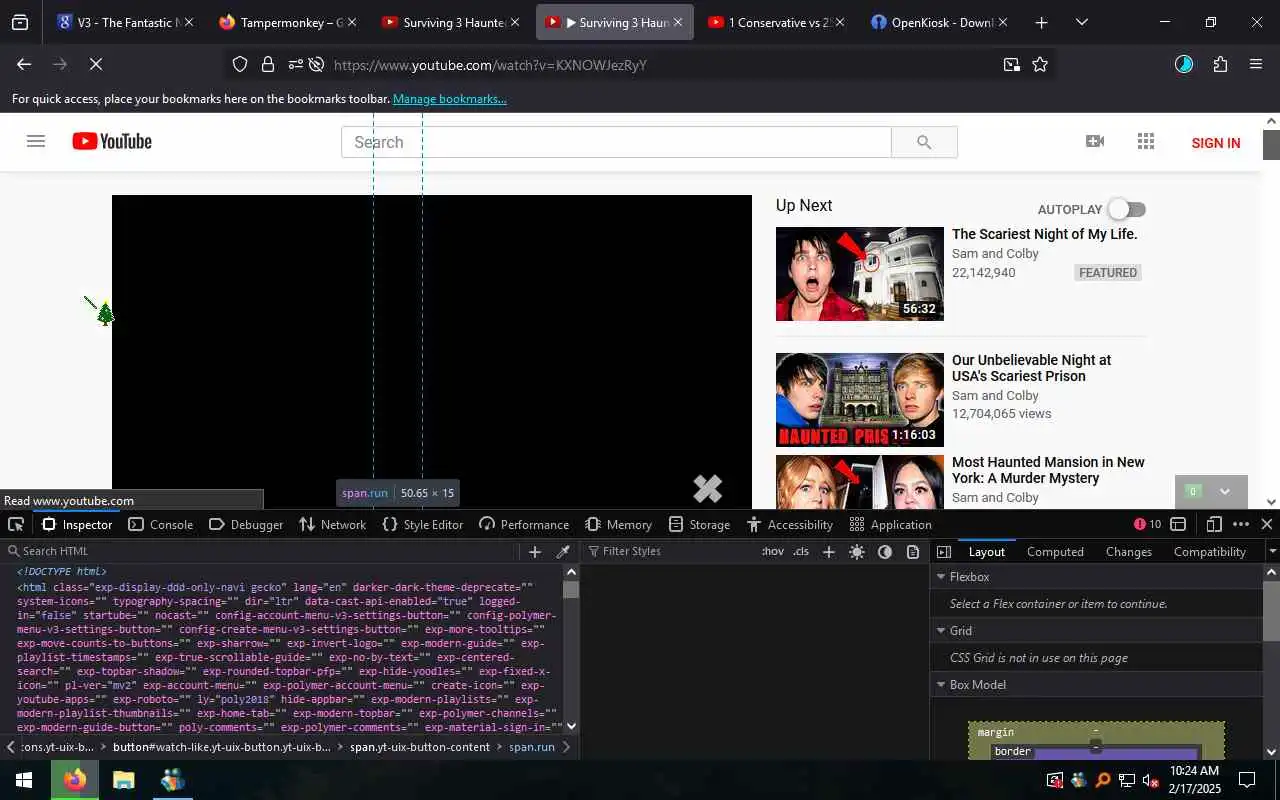Open the Dark Reader extension icon
The height and width of the screenshot is (800, 1280).
point(1184,64)
